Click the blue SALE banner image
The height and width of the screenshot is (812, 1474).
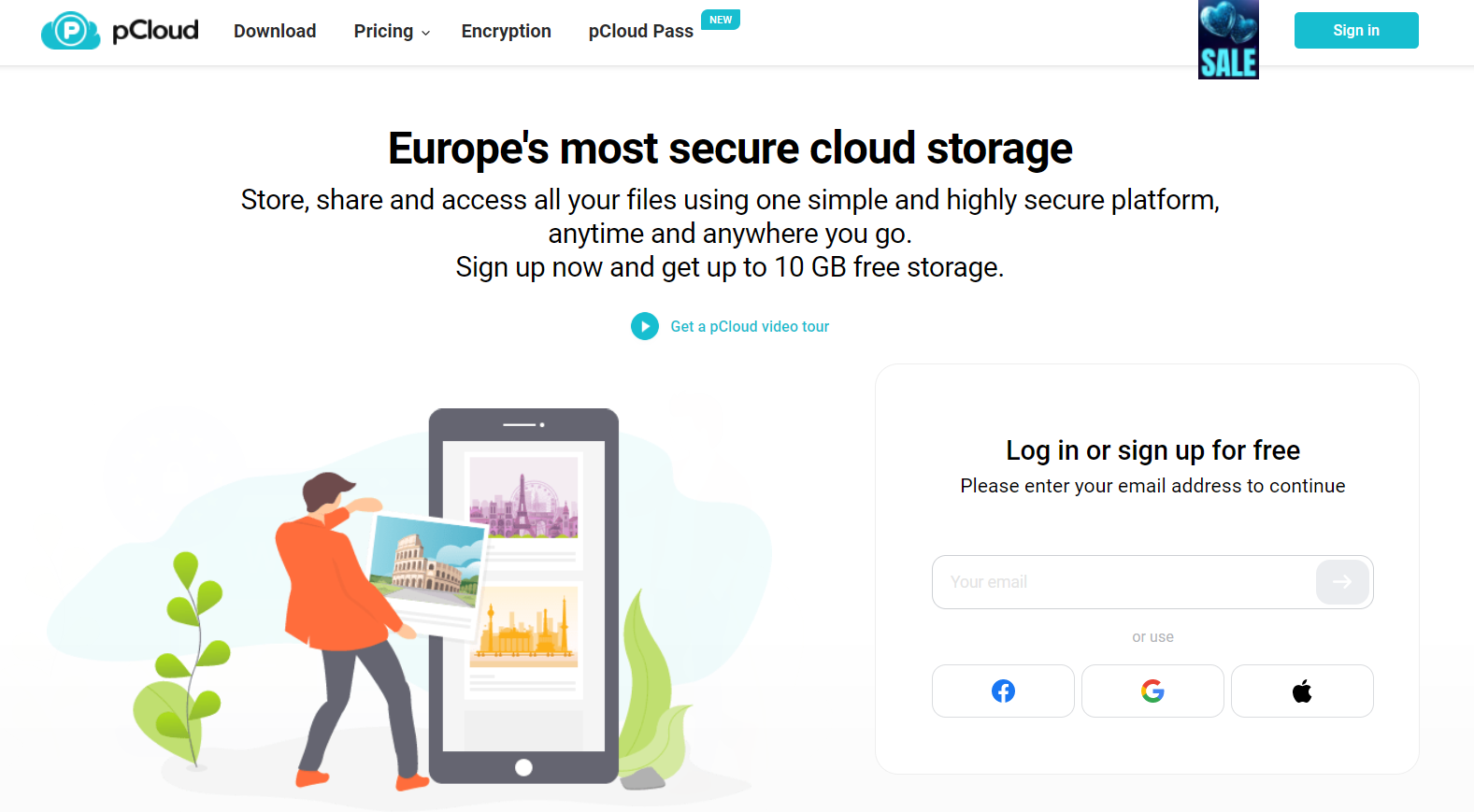tap(1228, 39)
